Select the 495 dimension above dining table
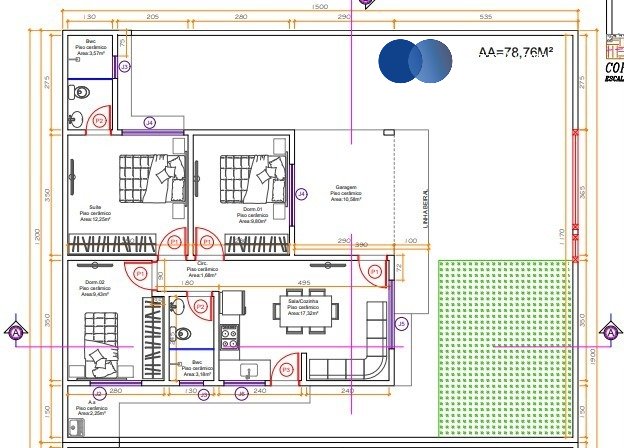The width and height of the screenshot is (624, 448). coord(304,282)
